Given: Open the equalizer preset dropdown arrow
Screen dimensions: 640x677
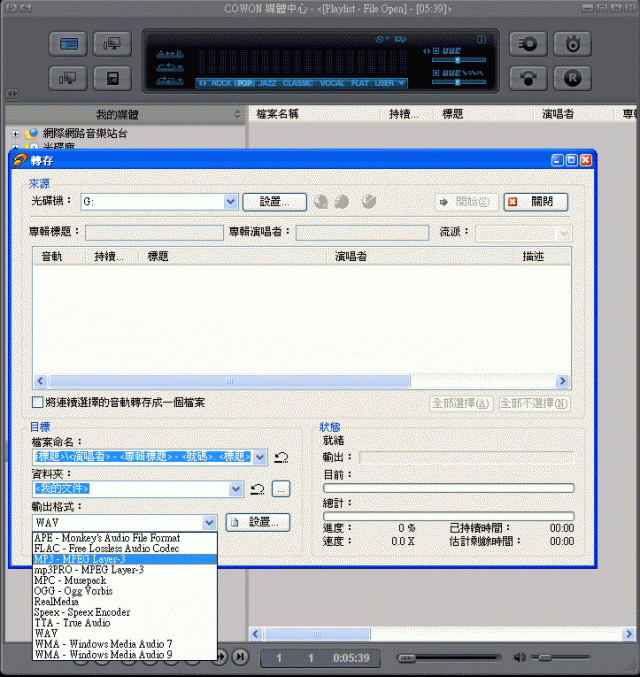Looking at the screenshot, I should [x=401, y=83].
